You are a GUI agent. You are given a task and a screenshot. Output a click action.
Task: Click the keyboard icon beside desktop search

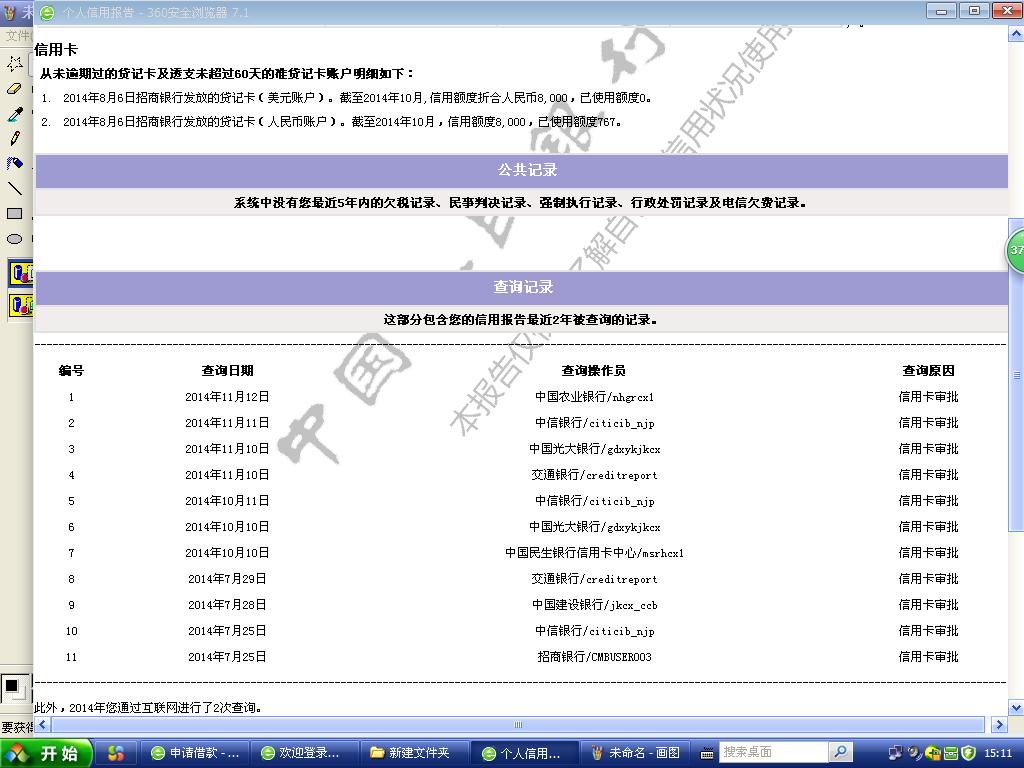[706, 754]
